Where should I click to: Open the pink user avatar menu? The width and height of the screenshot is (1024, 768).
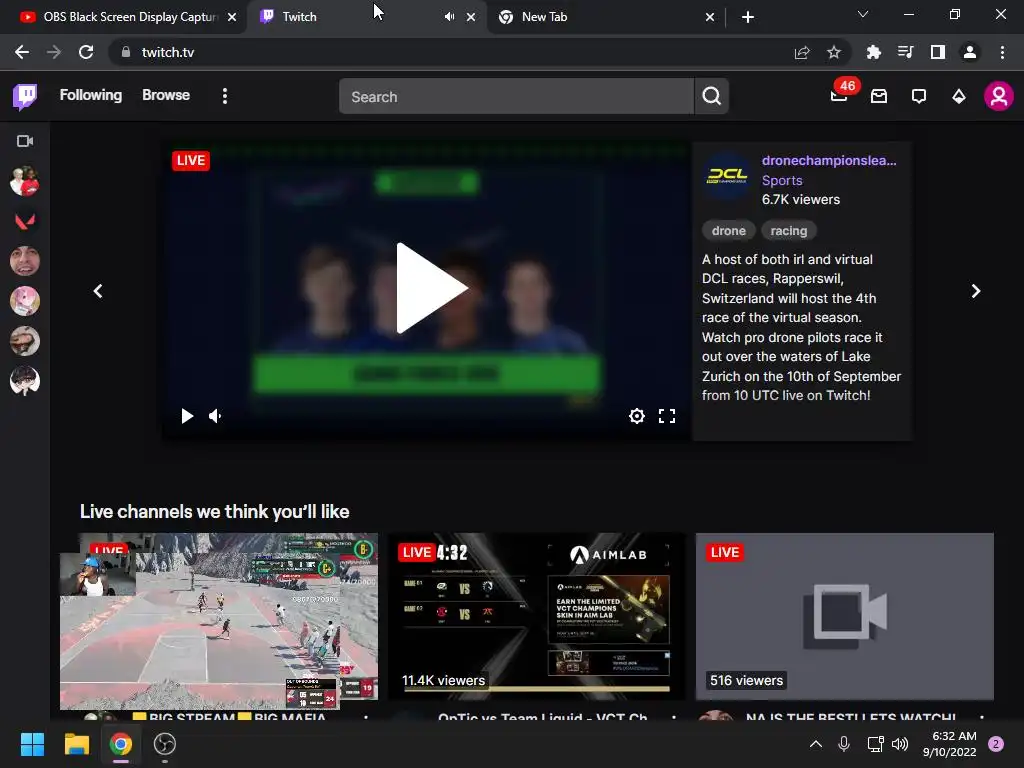click(999, 97)
